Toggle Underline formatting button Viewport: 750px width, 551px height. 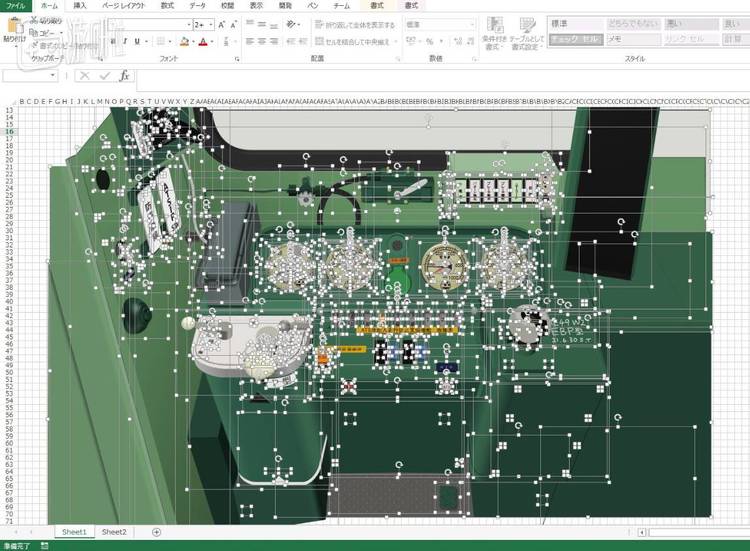[137, 42]
